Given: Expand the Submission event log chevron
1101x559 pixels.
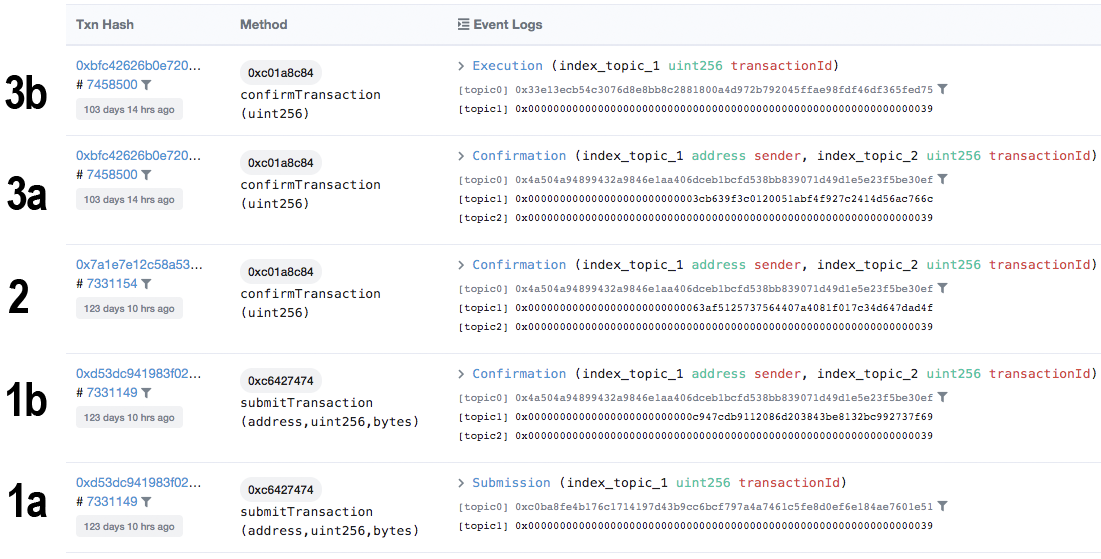Looking at the screenshot, I should point(461,483).
